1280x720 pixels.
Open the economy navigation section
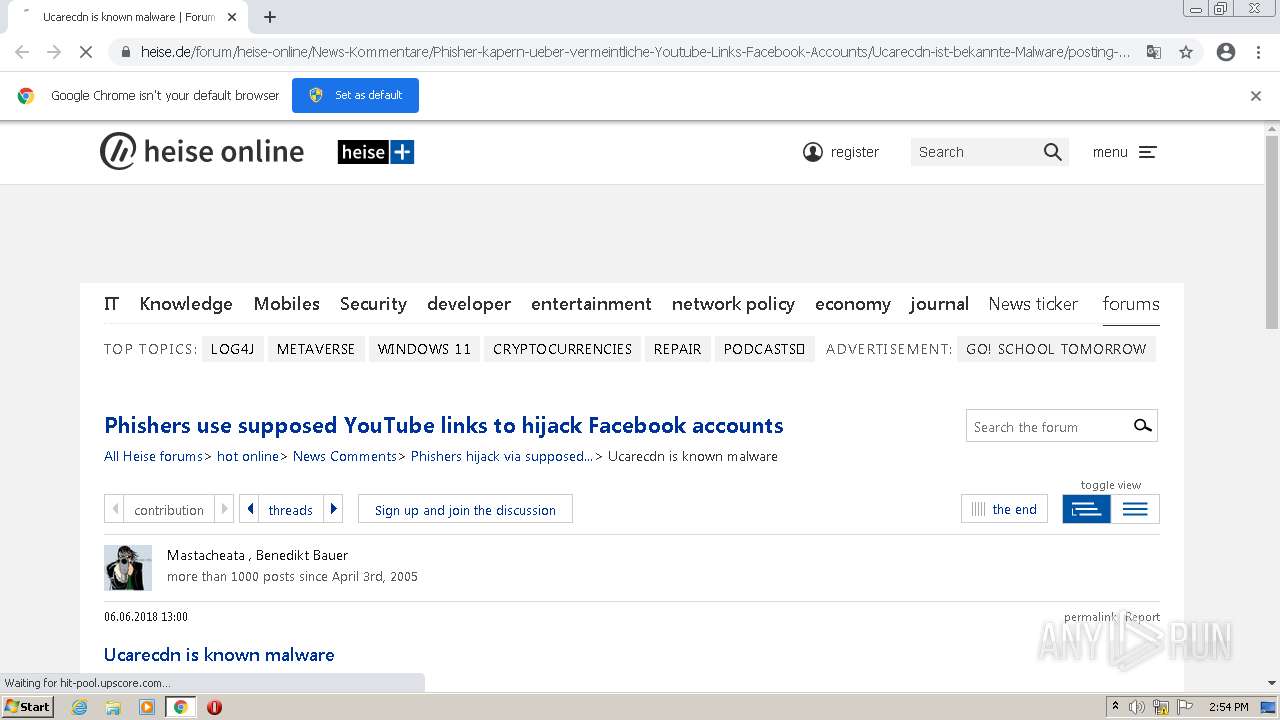[853, 304]
